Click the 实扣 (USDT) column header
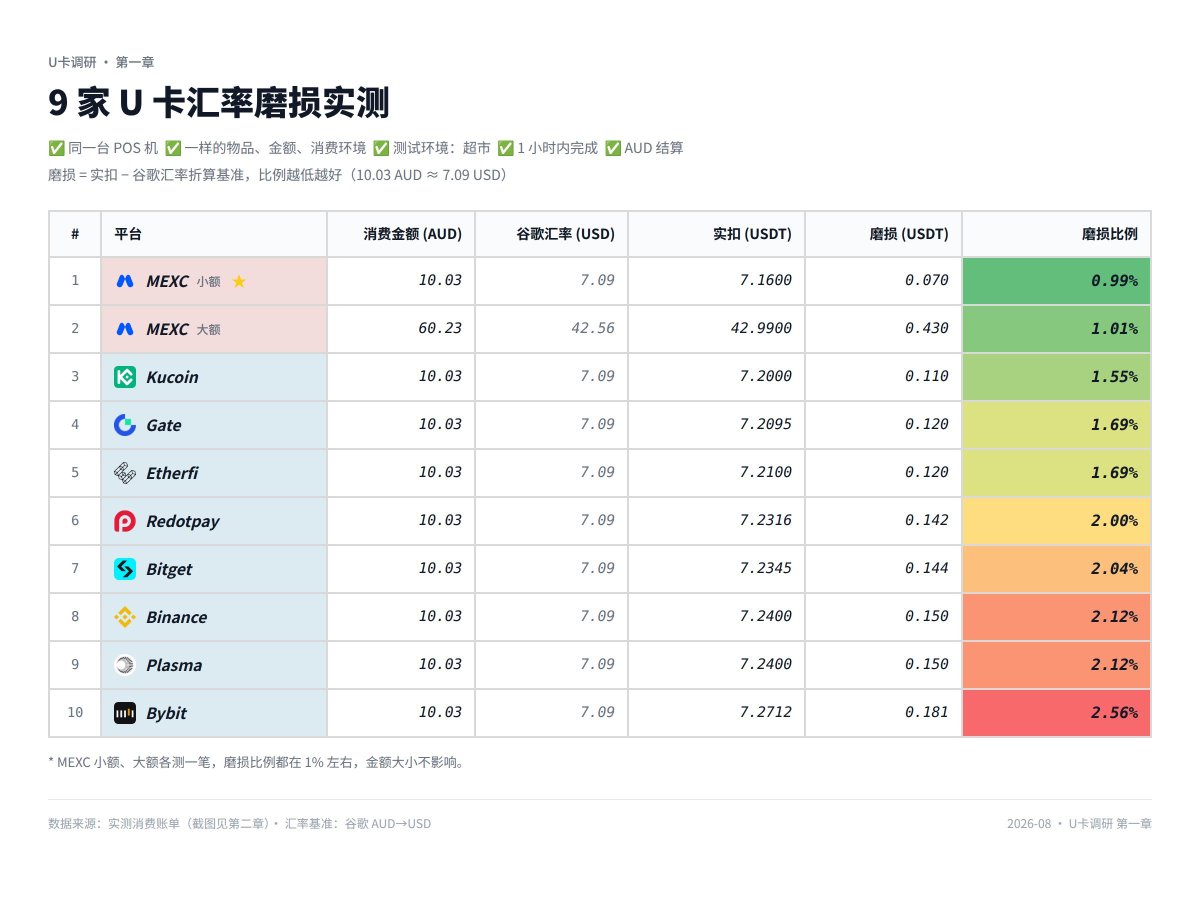 pyautogui.click(x=716, y=234)
